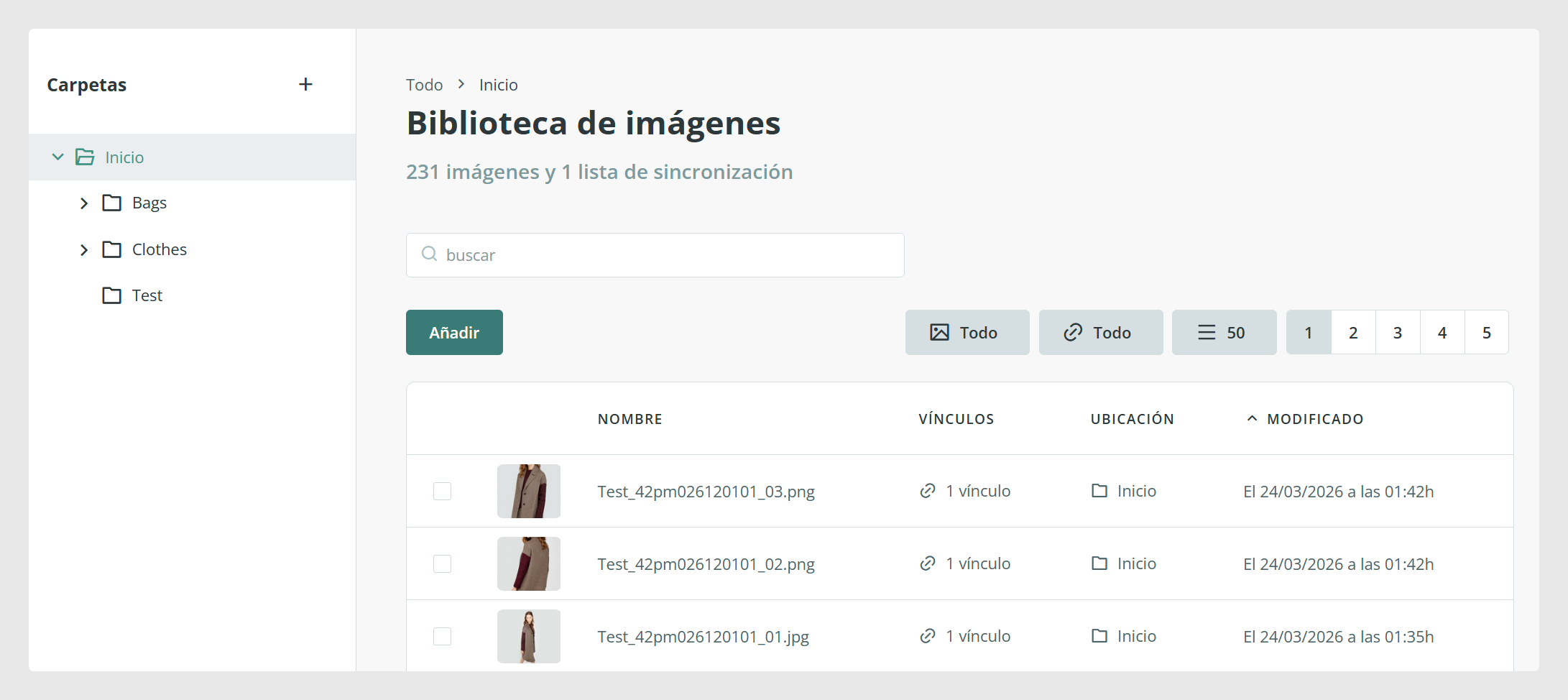Expand the Clothes folder chevron
Image resolution: width=1568 pixels, height=700 pixels.
click(x=84, y=249)
